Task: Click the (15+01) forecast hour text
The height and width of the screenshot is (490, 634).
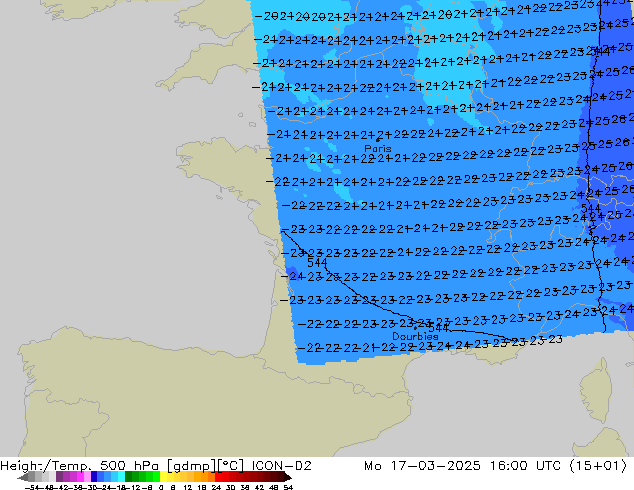Action: [598, 466]
